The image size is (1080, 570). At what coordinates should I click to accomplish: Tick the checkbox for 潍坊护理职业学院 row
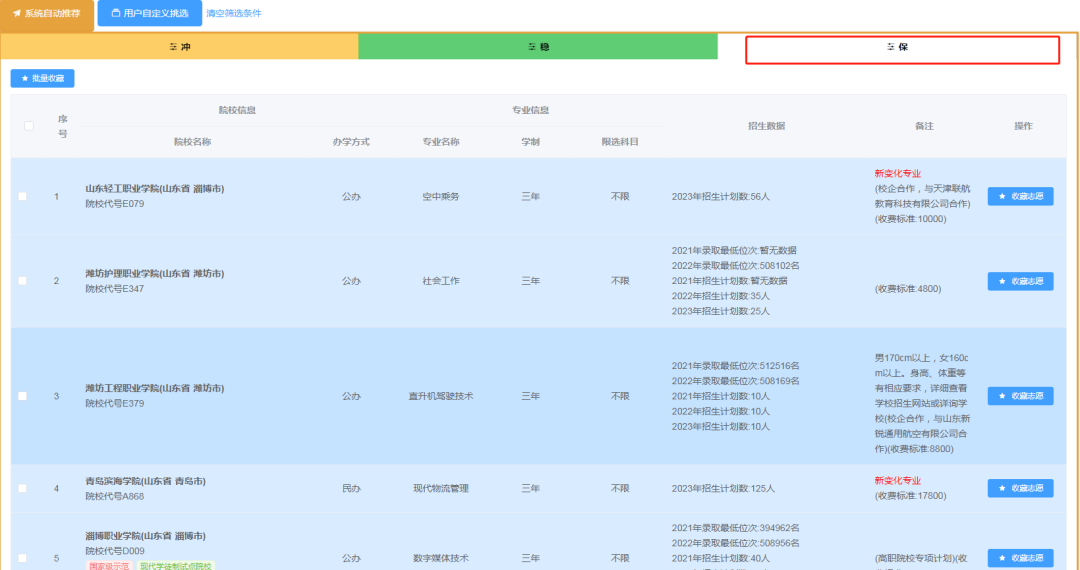click(23, 281)
